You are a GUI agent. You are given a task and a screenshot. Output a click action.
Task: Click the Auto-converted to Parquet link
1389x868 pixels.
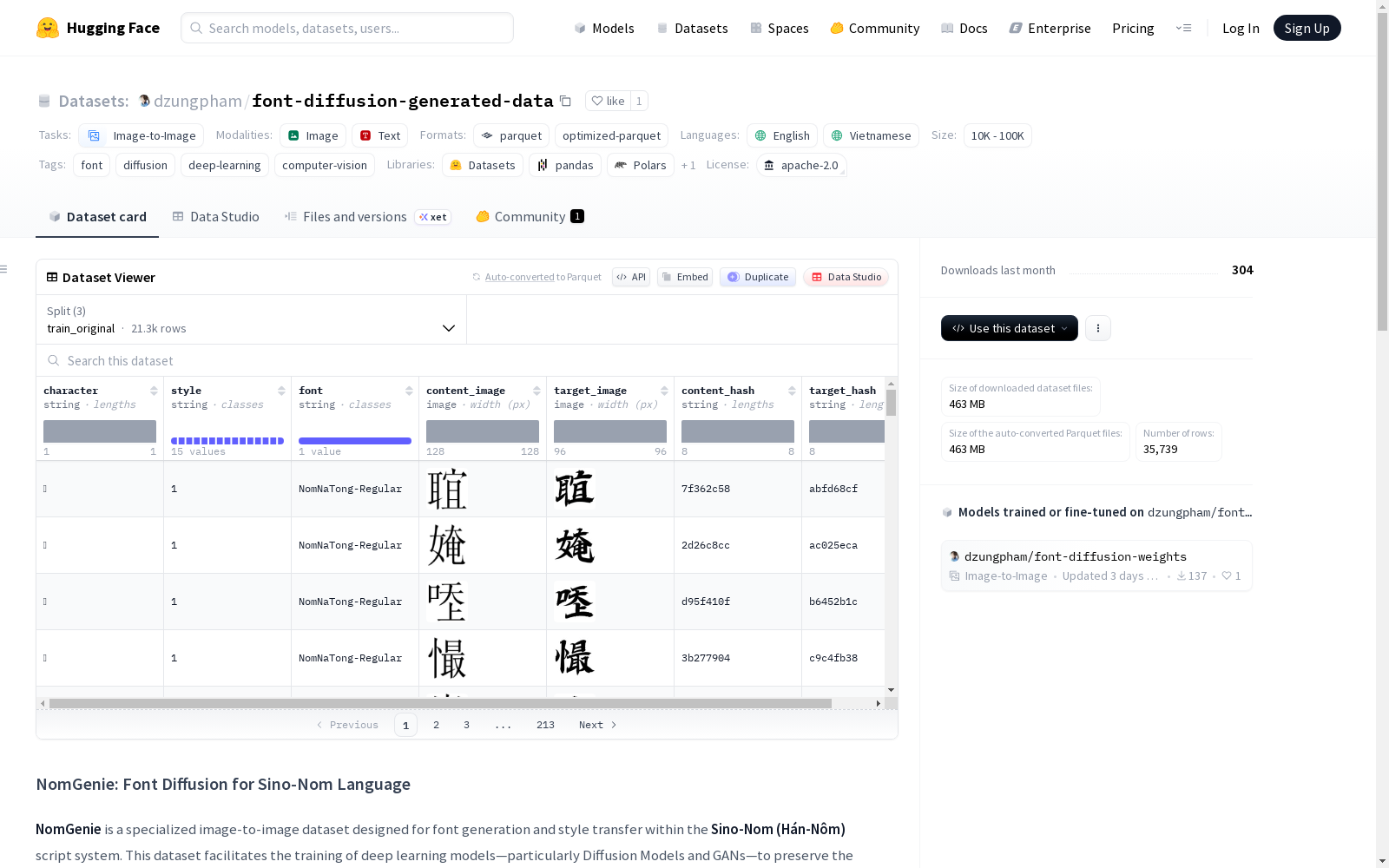coord(543,277)
